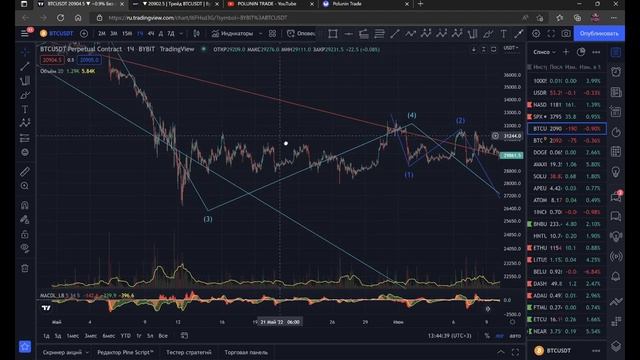
Task: Open ideas lightbulb icon in right sidebar
Action: pos(616,172)
